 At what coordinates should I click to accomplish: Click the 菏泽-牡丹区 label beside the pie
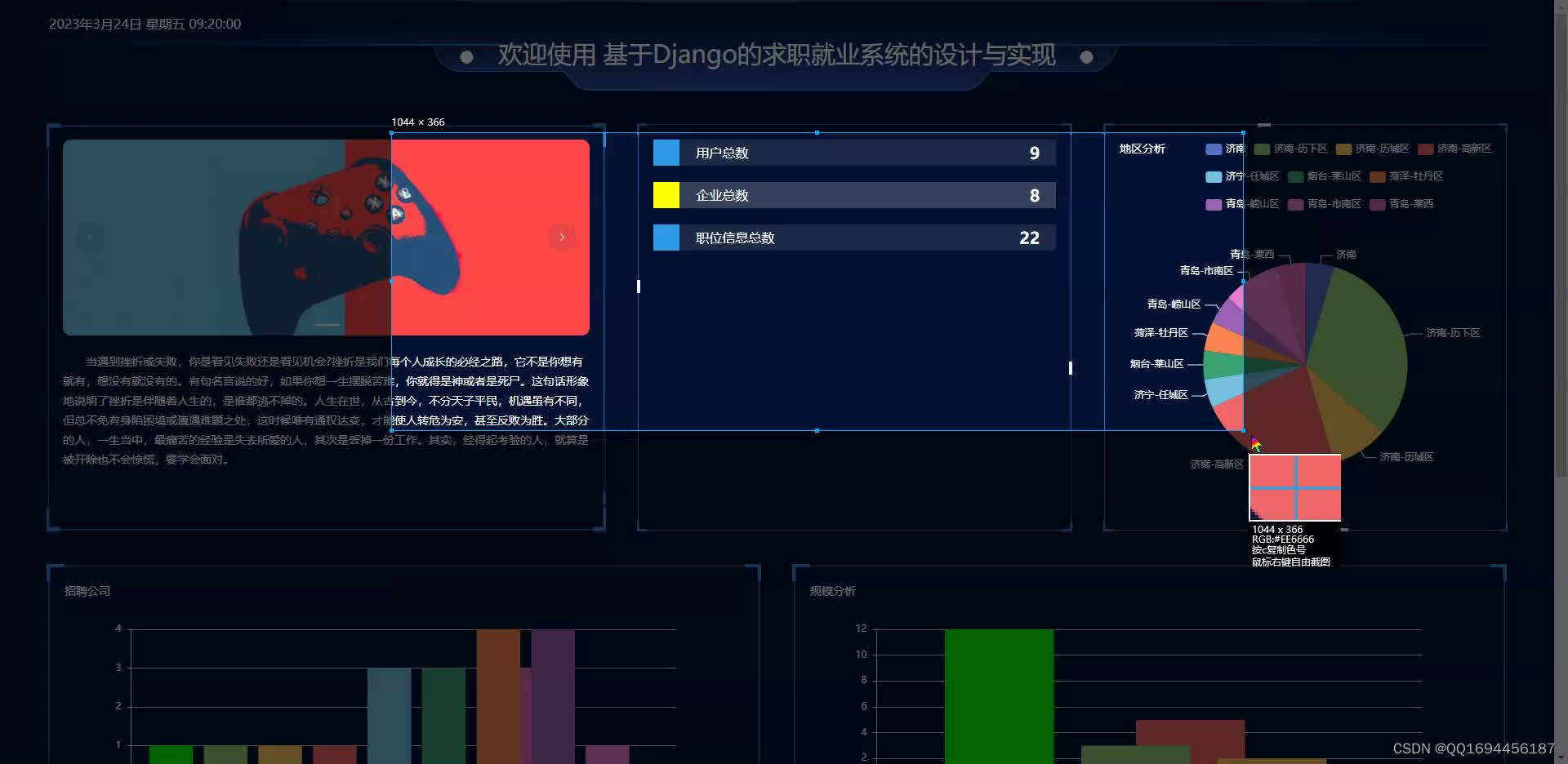click(1160, 333)
